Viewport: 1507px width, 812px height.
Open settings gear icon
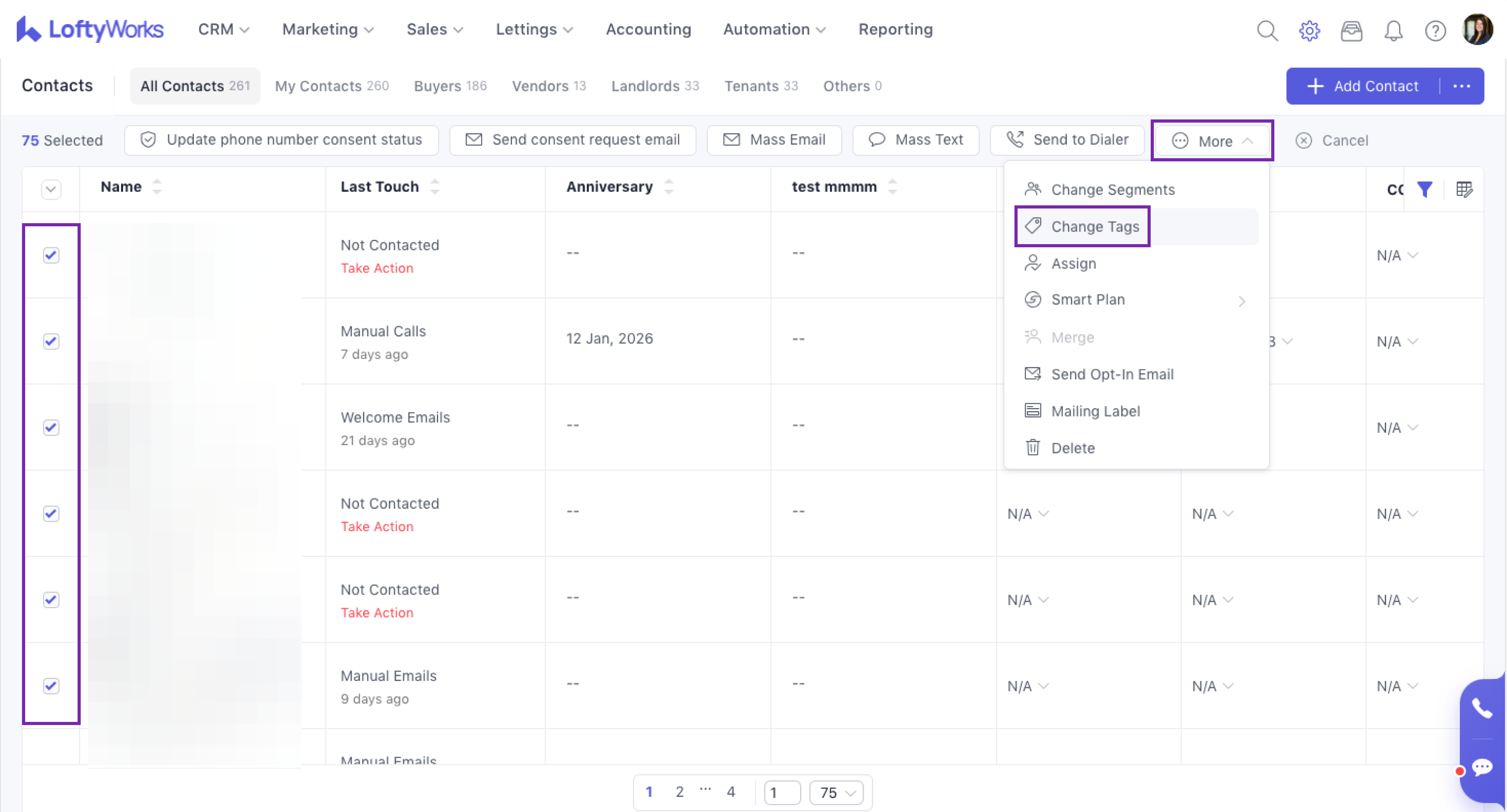tap(1309, 30)
